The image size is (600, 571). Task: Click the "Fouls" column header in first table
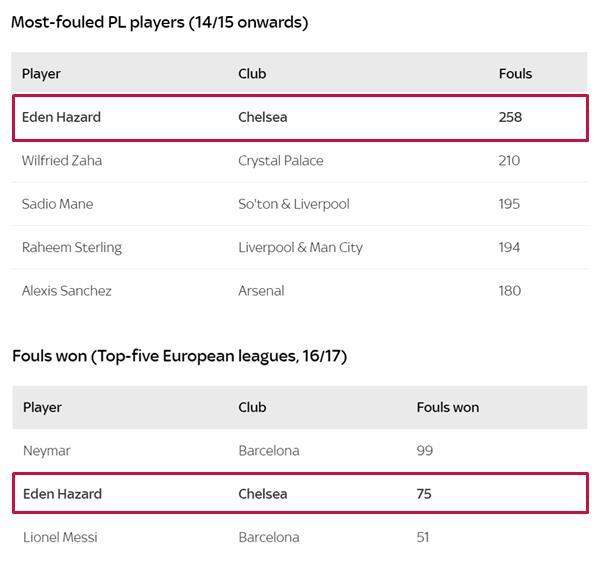(515, 74)
